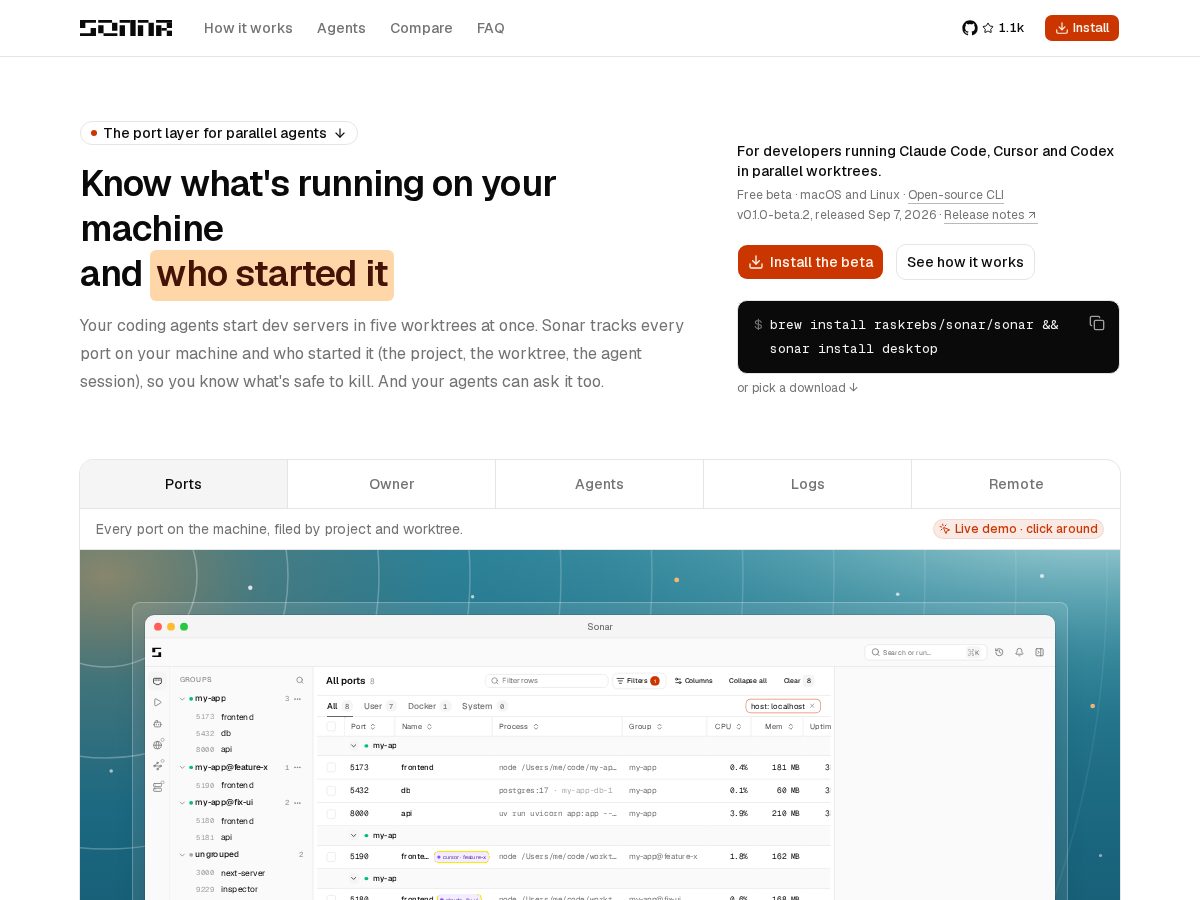
Task: Collapse the table group above port 5173
Action: tap(354, 745)
